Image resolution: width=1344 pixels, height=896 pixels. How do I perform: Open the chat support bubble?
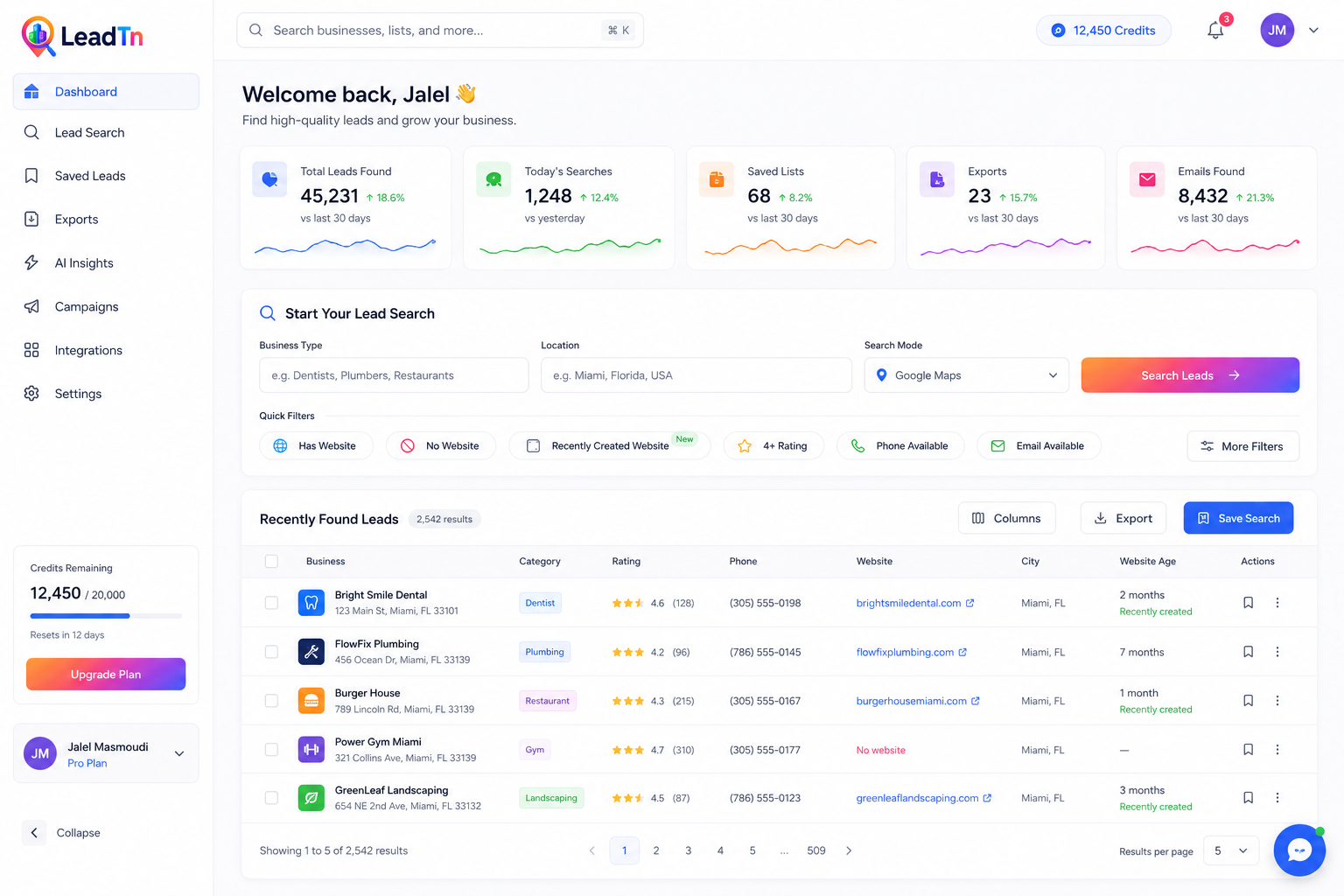coord(1299,850)
